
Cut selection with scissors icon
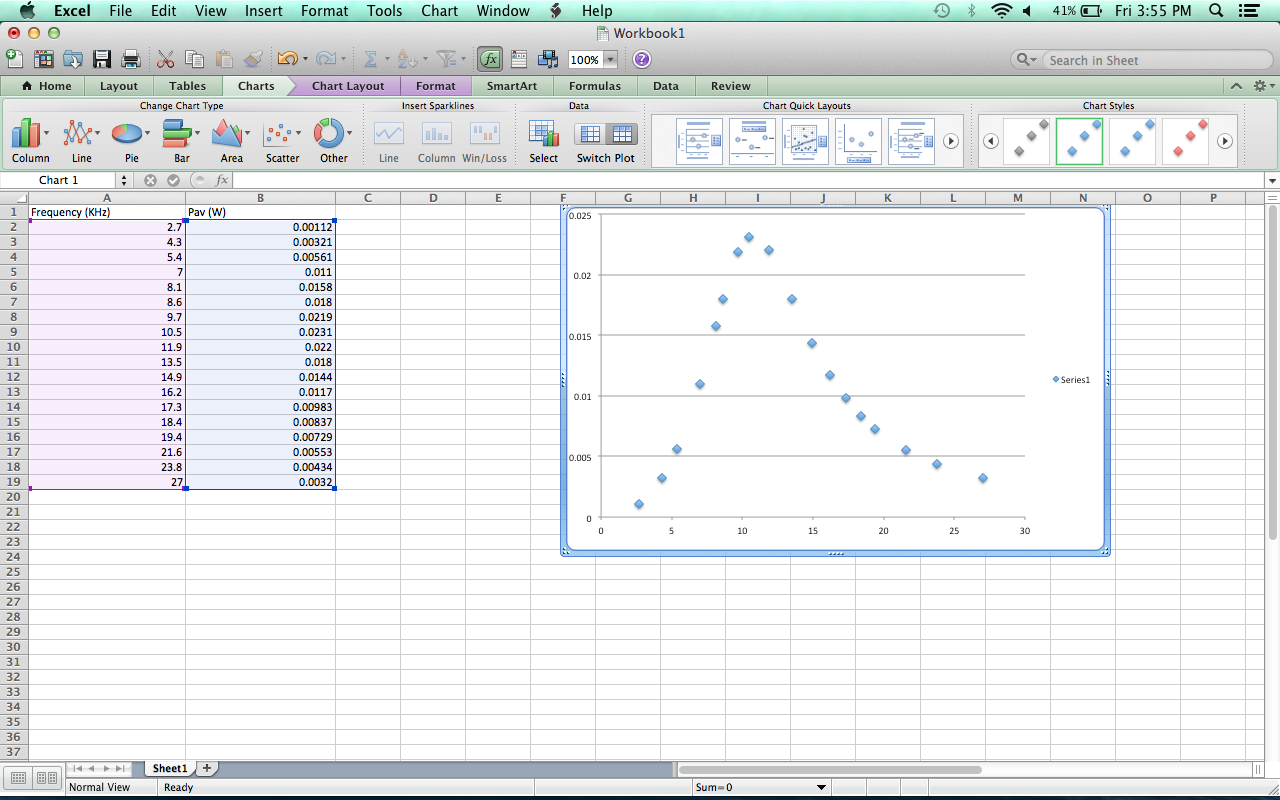166,59
